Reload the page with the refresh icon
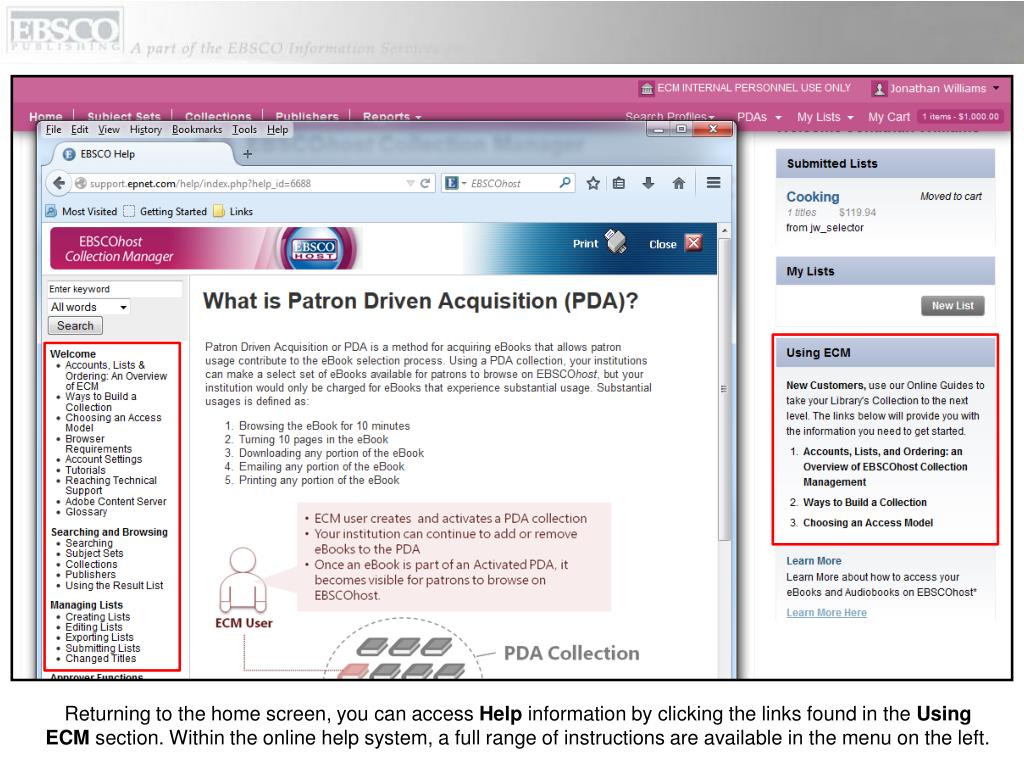 (425, 184)
